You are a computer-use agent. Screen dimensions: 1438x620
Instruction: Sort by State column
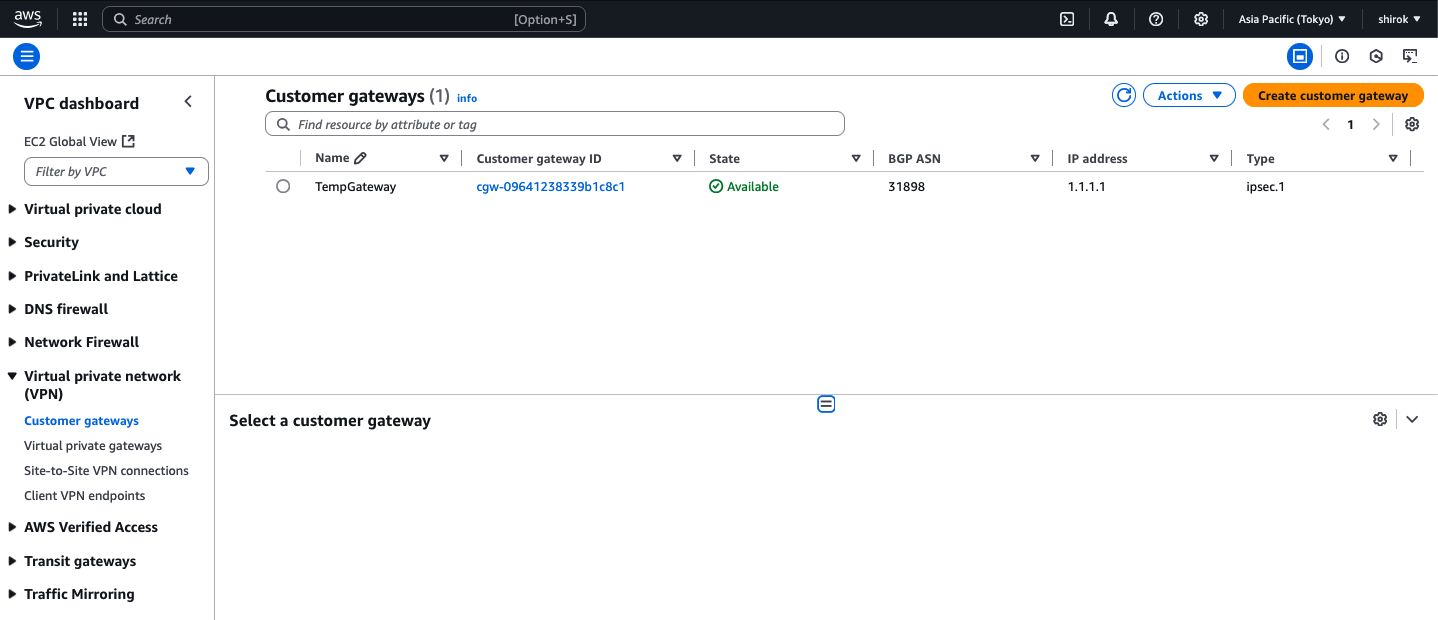[x=856, y=158]
